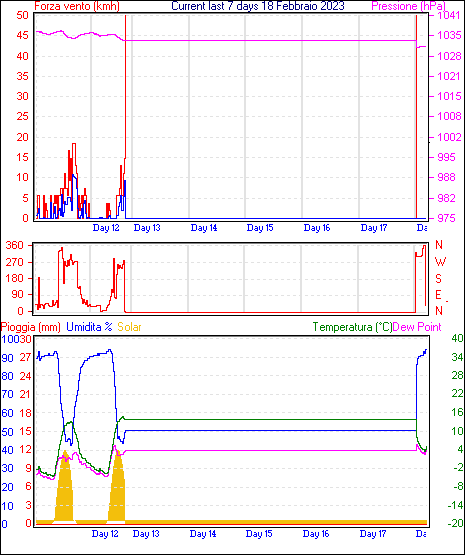The image size is (467, 559).
Task: Select the 995 pressure axis value
Action: click(446, 157)
